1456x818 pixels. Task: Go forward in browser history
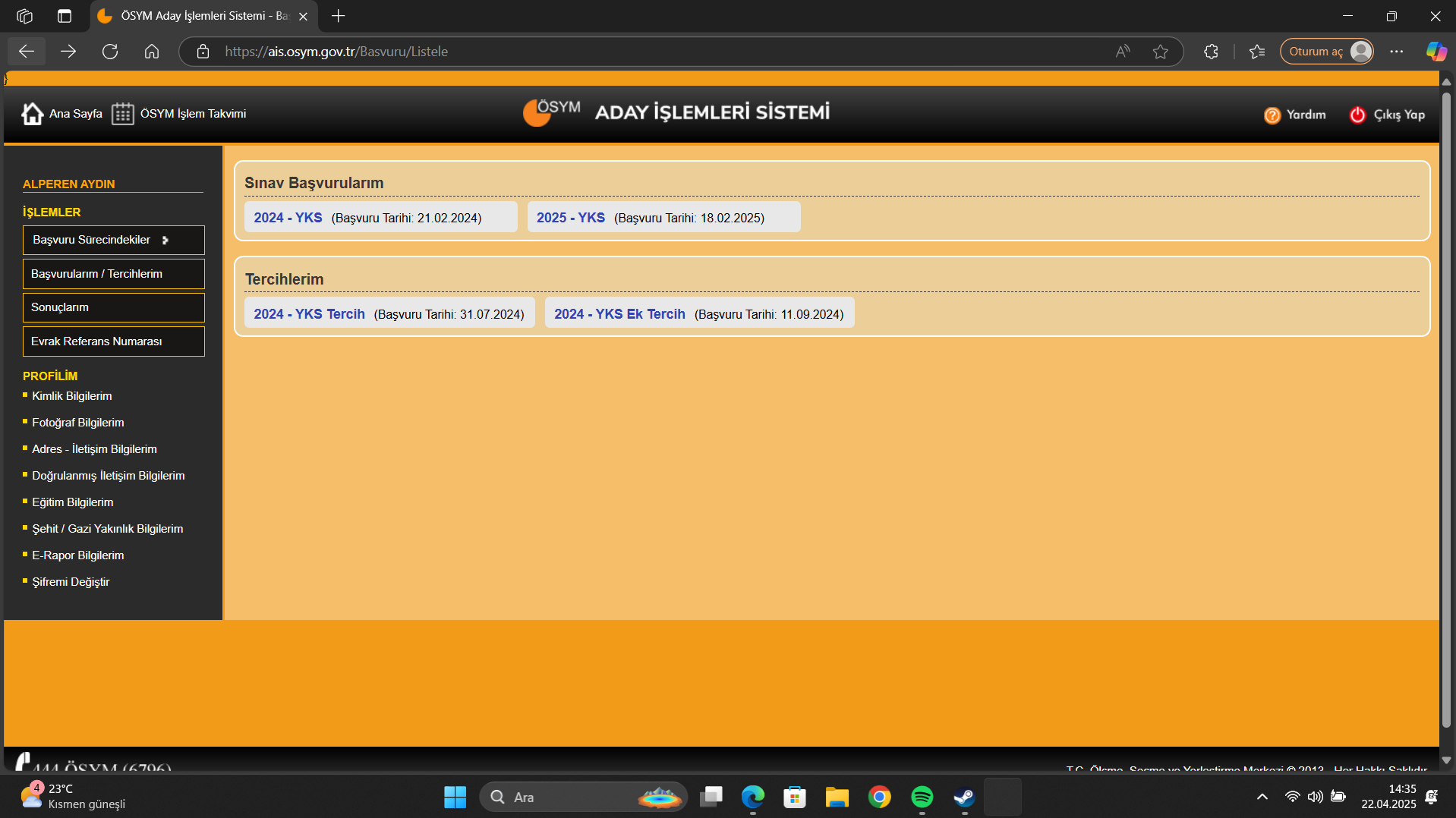pos(68,52)
